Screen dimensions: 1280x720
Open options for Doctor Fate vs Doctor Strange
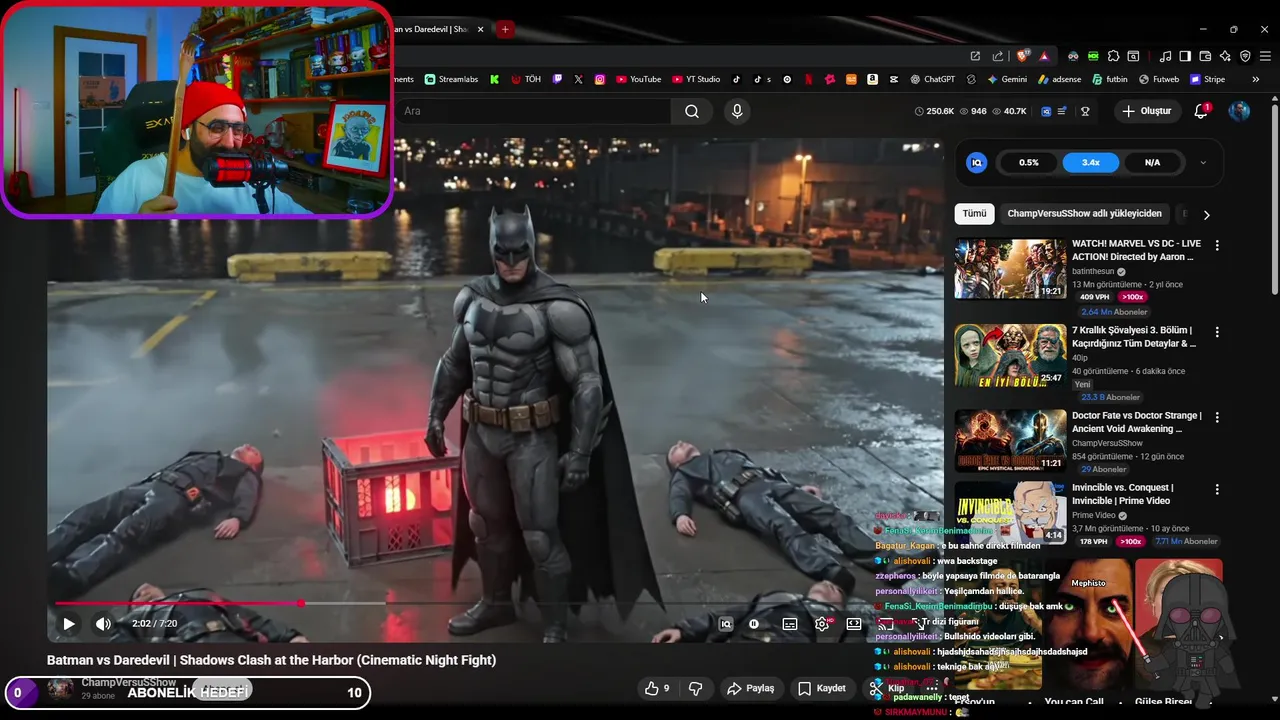pos(1217,417)
